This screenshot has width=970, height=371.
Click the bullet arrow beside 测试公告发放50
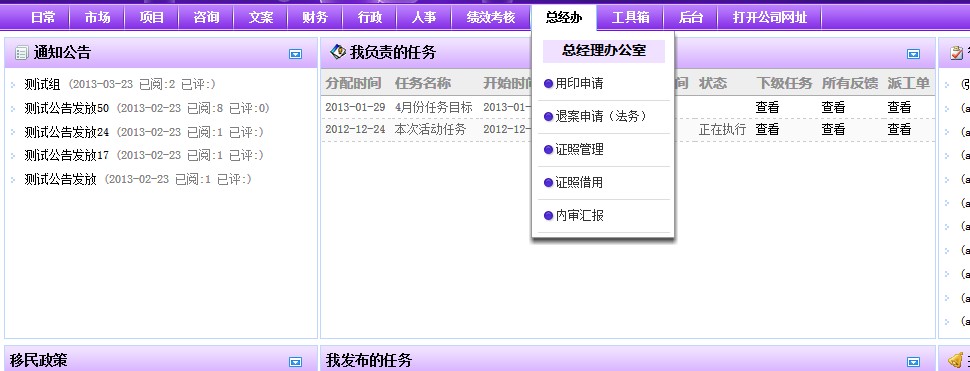point(13,109)
